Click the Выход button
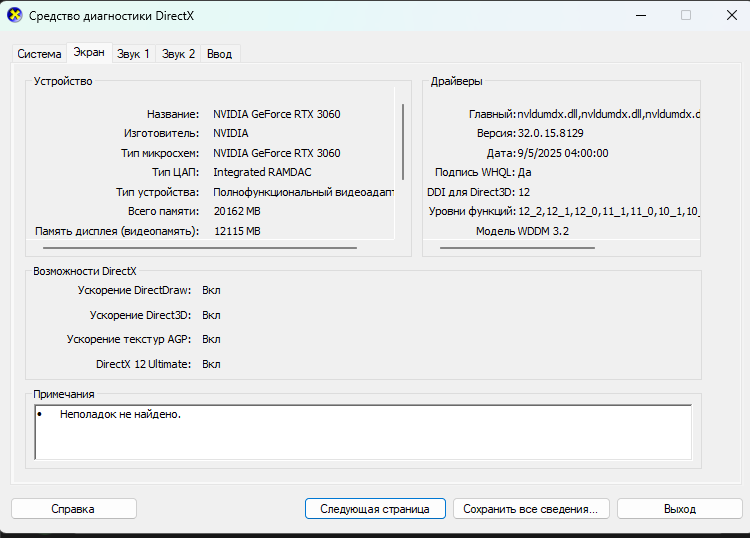 pos(680,509)
